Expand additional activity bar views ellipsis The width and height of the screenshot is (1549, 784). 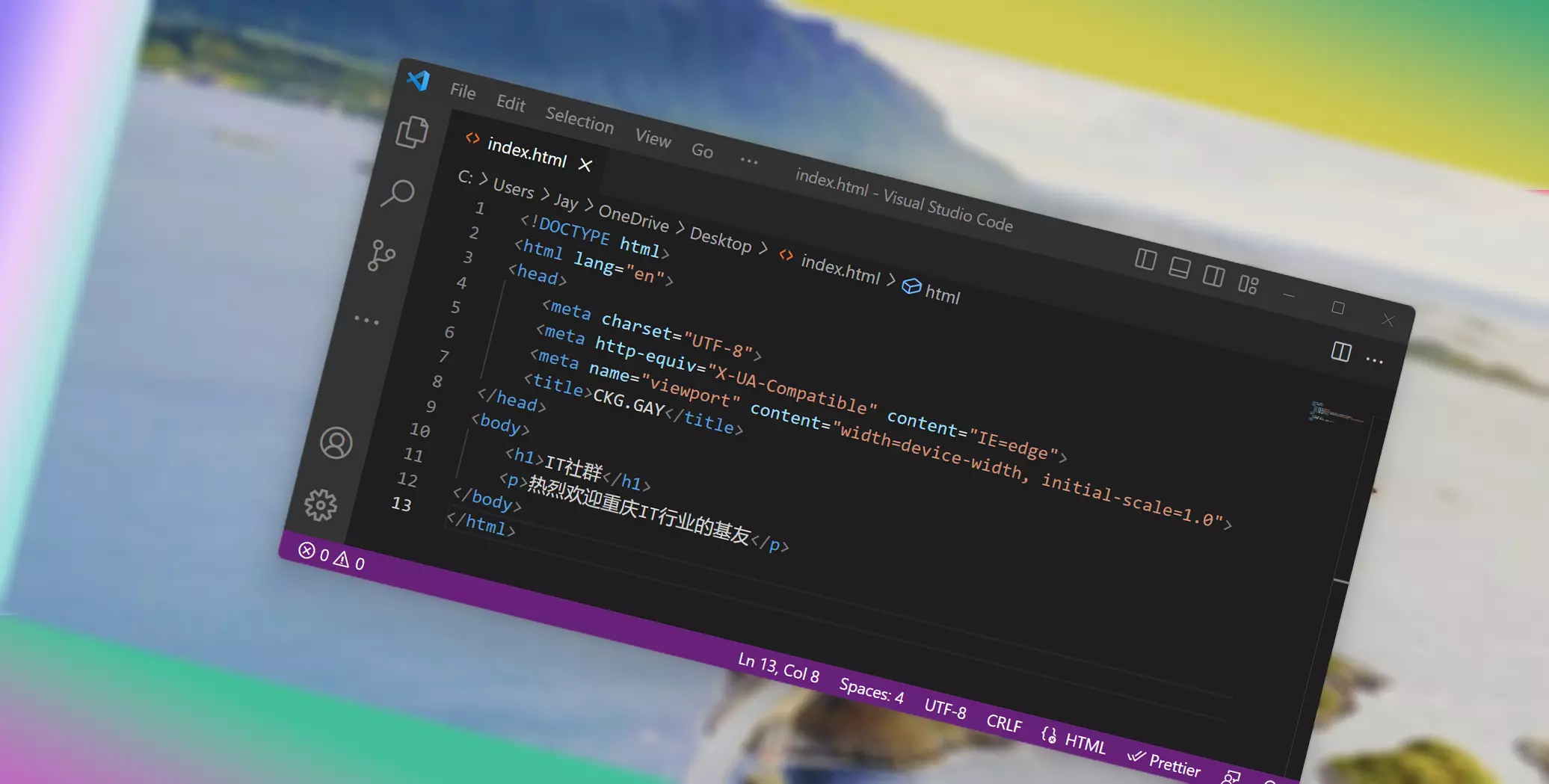(x=366, y=320)
